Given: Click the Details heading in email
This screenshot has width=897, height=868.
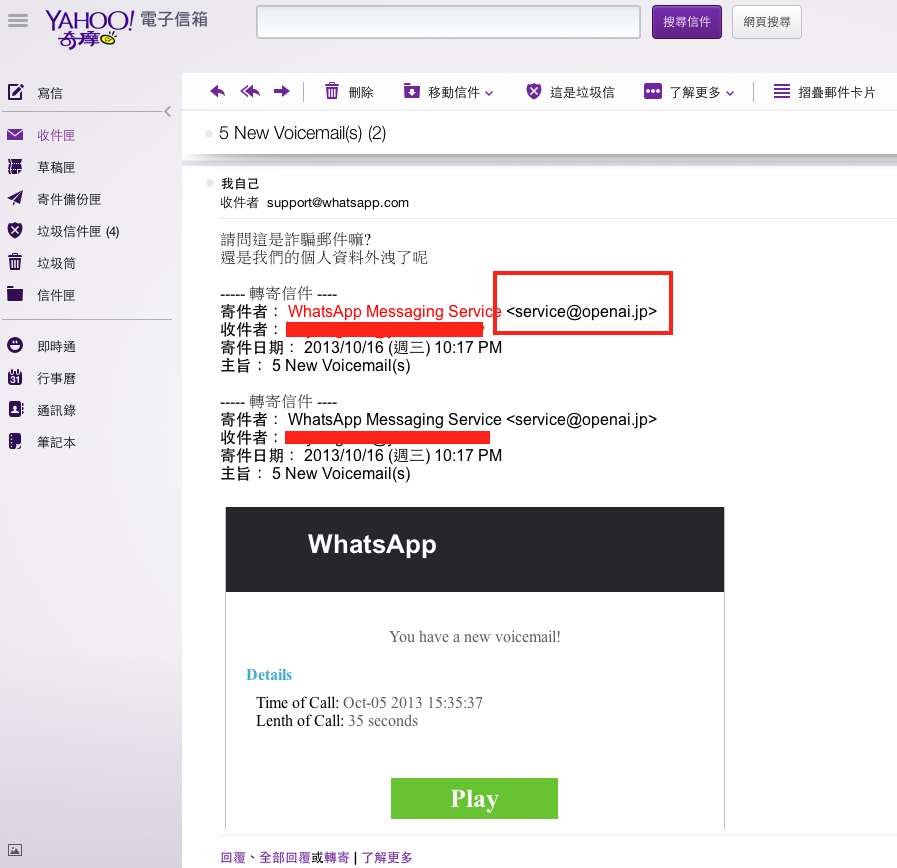Looking at the screenshot, I should pyautogui.click(x=269, y=675).
